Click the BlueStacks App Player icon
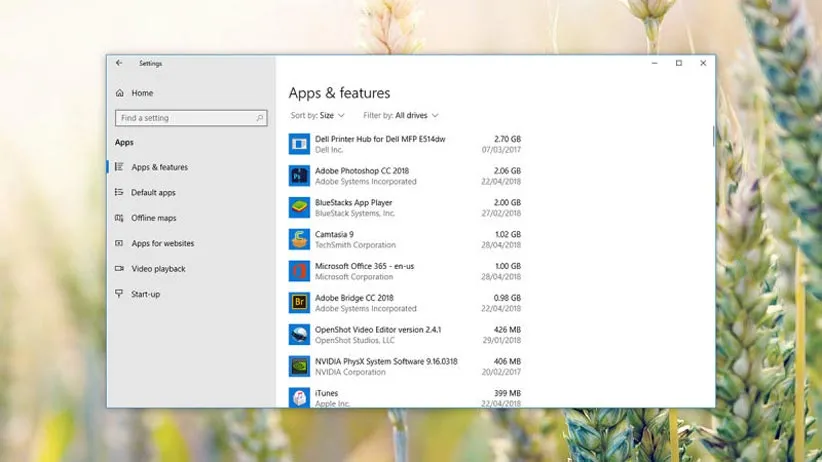Viewport: 822px width, 462px height. coord(299,207)
